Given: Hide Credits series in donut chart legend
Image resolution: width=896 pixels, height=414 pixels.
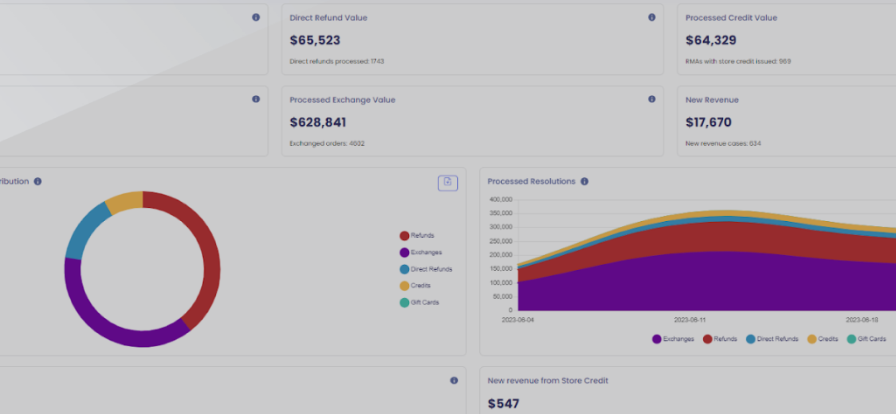Looking at the screenshot, I should pos(415,285).
